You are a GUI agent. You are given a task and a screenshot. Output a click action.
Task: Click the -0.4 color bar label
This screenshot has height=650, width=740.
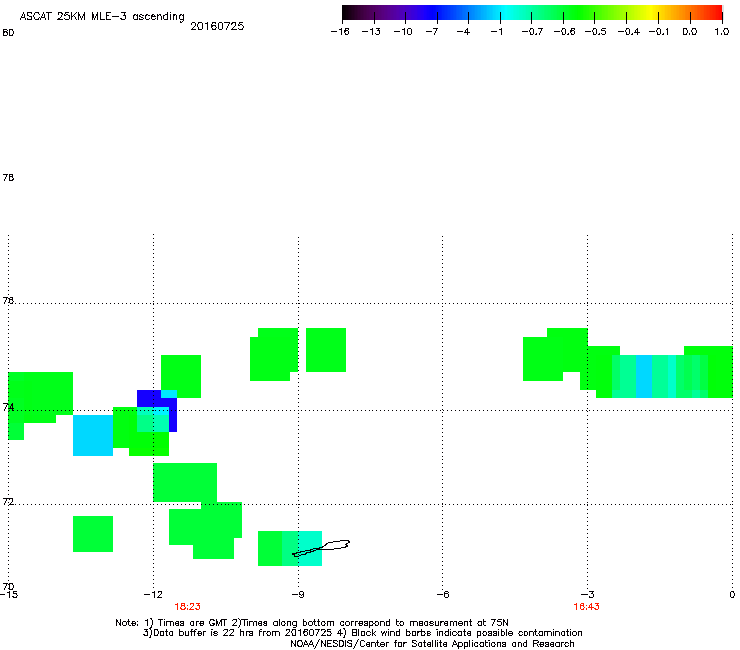pyautogui.click(x=629, y=32)
